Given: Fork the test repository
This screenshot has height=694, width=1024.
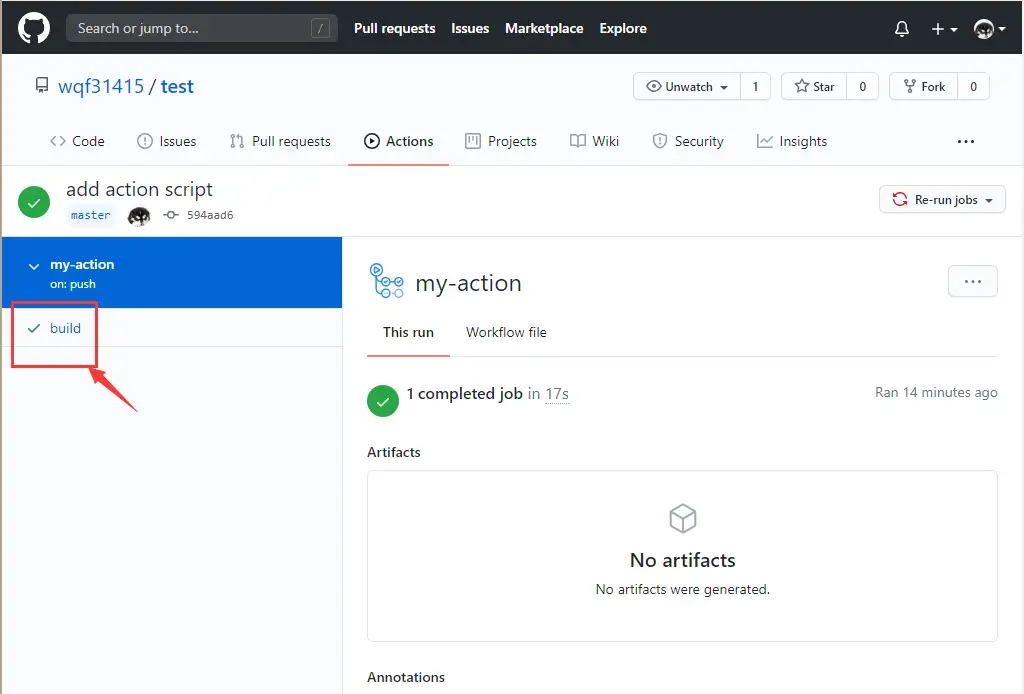Looking at the screenshot, I should [923, 87].
